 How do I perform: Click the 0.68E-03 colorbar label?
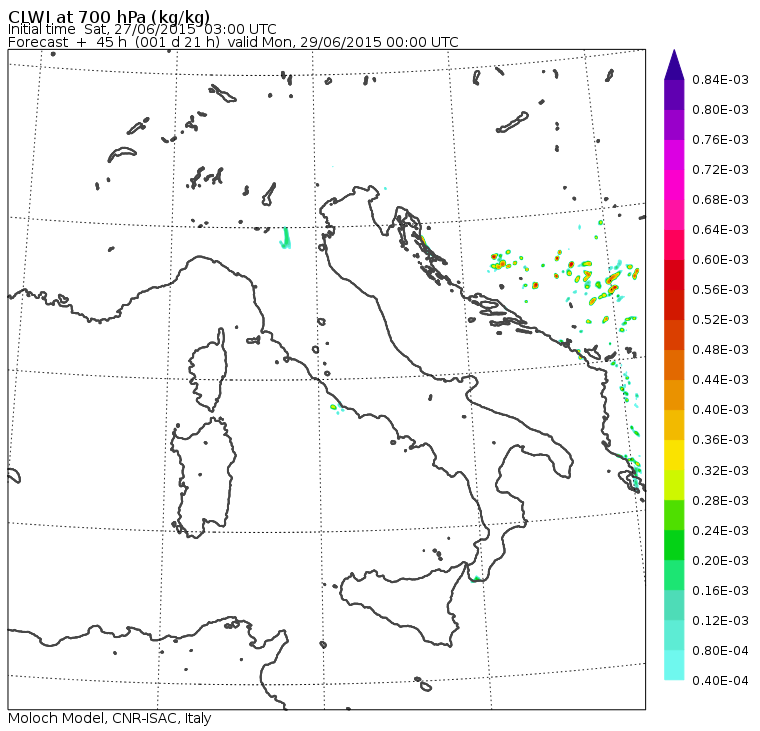click(720, 200)
